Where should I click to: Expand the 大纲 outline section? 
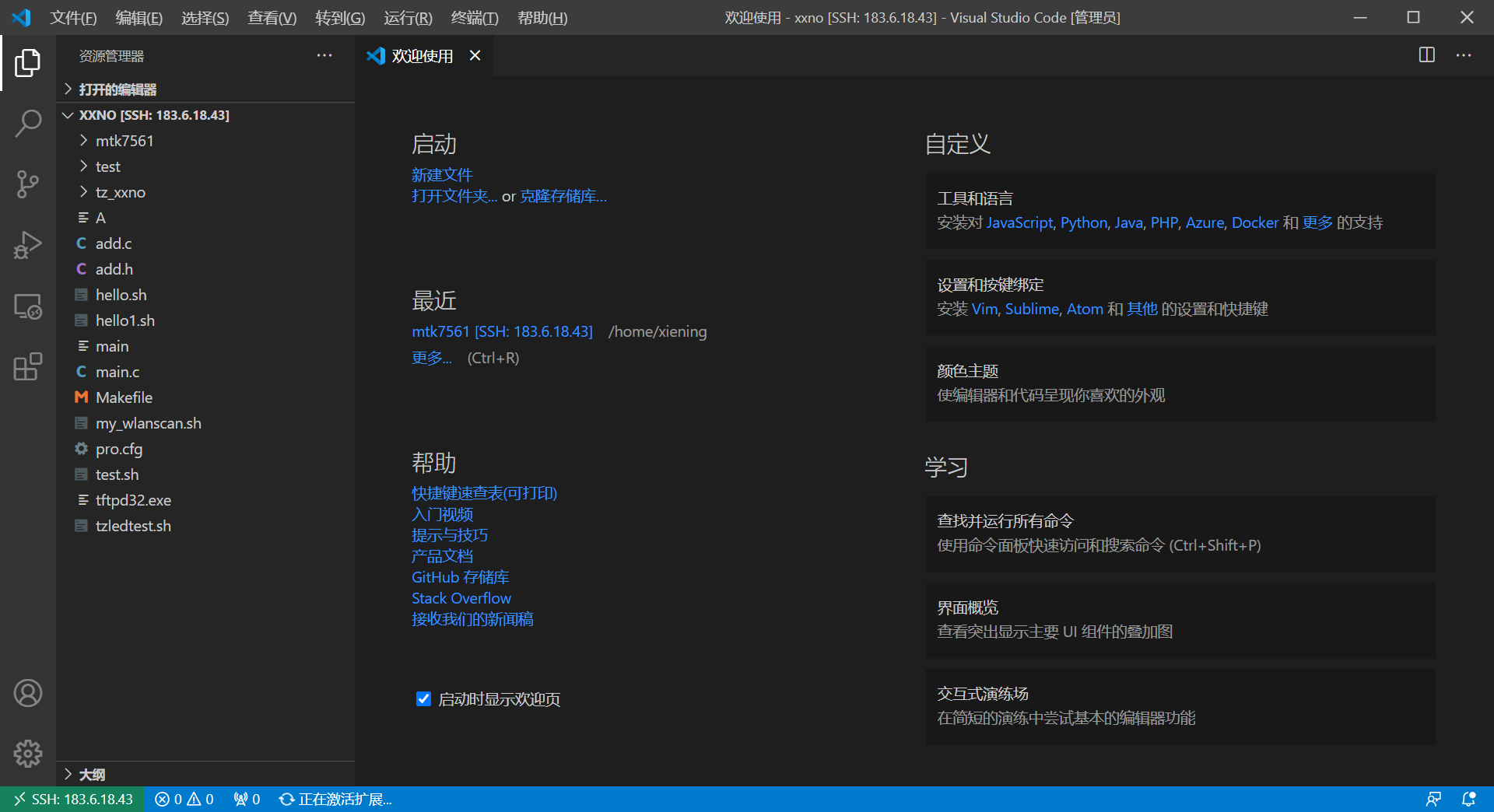point(205,774)
